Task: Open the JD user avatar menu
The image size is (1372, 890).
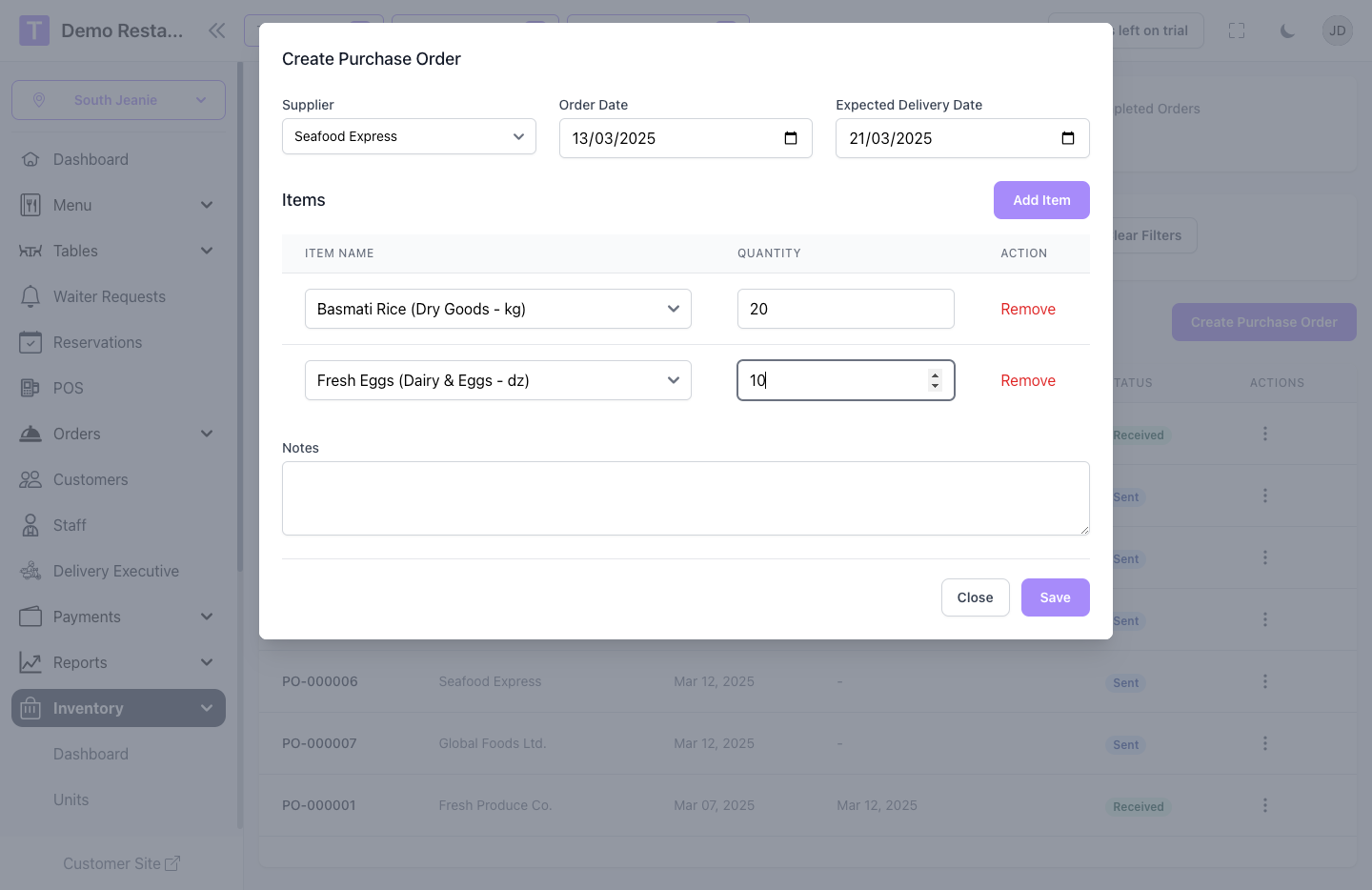Action: 1338,30
